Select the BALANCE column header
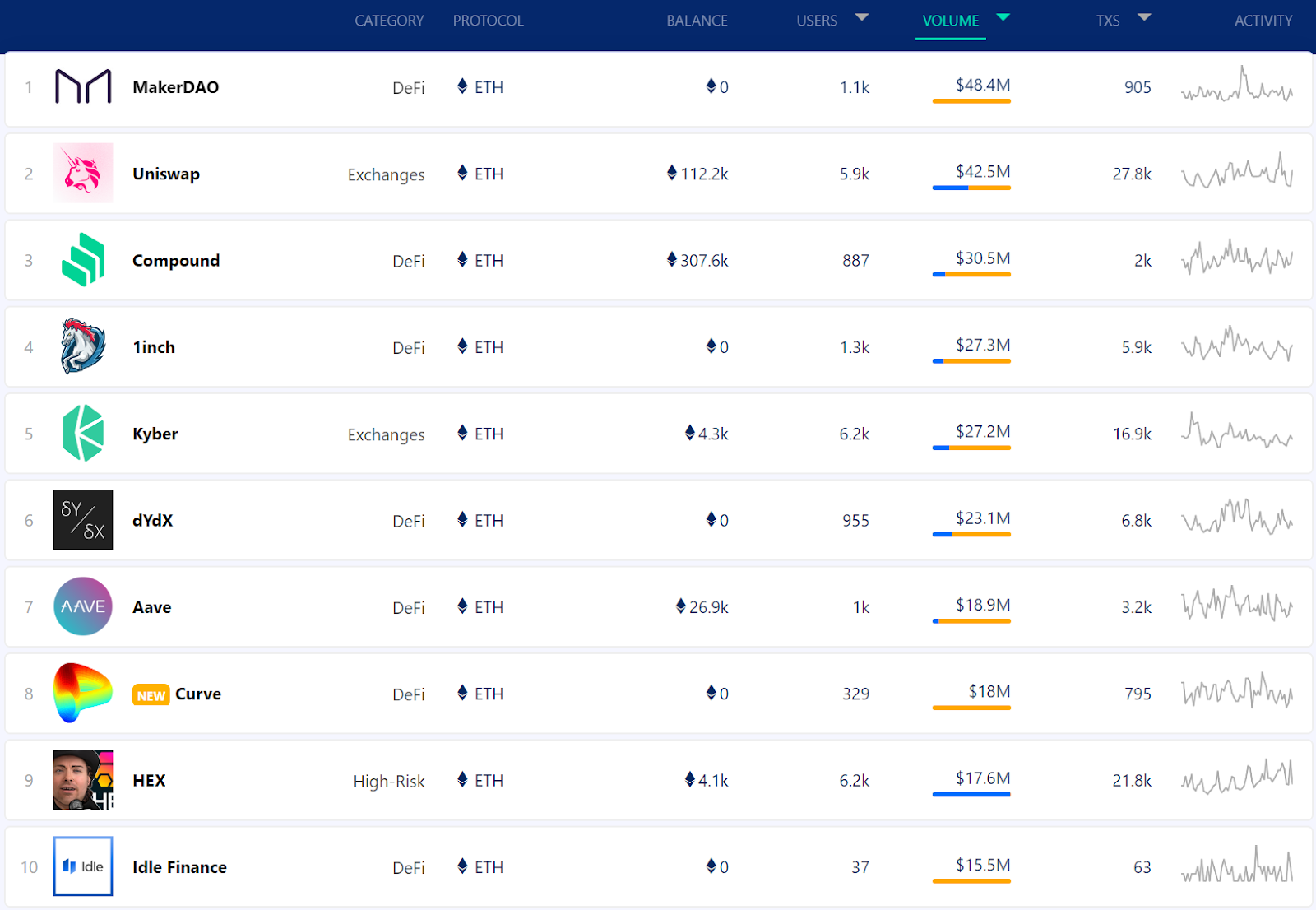This screenshot has width=1316, height=910. 697,21
